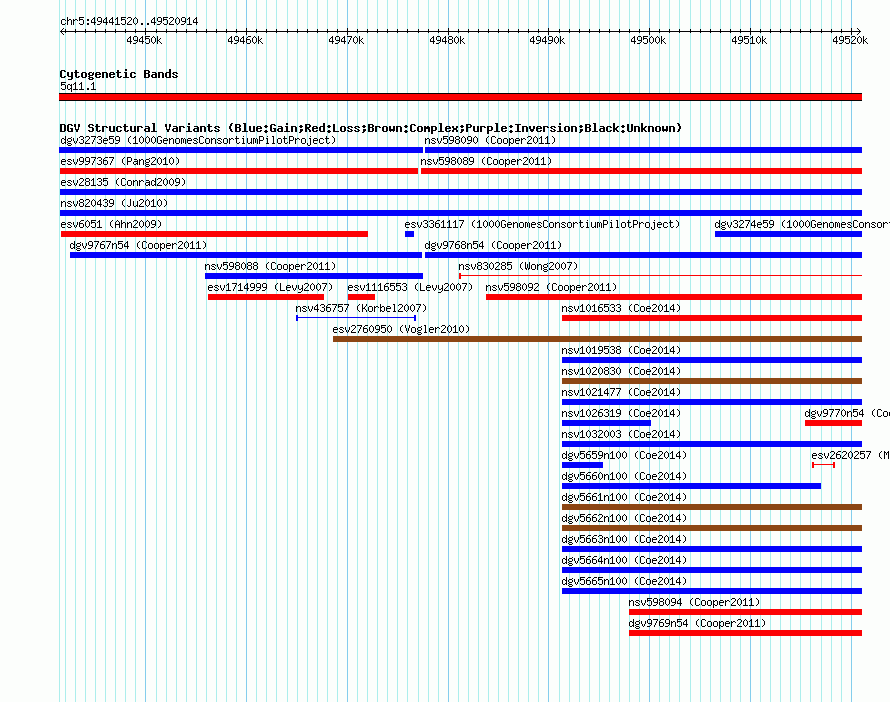Click the nsv436757 (Korbel2007) label
The width and height of the screenshot is (890, 702).
click(x=361, y=308)
